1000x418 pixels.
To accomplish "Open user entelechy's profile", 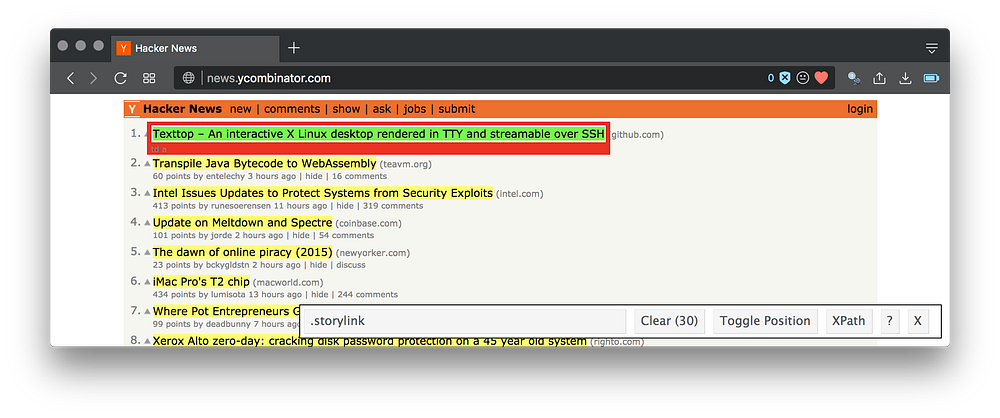I will pos(226,176).
